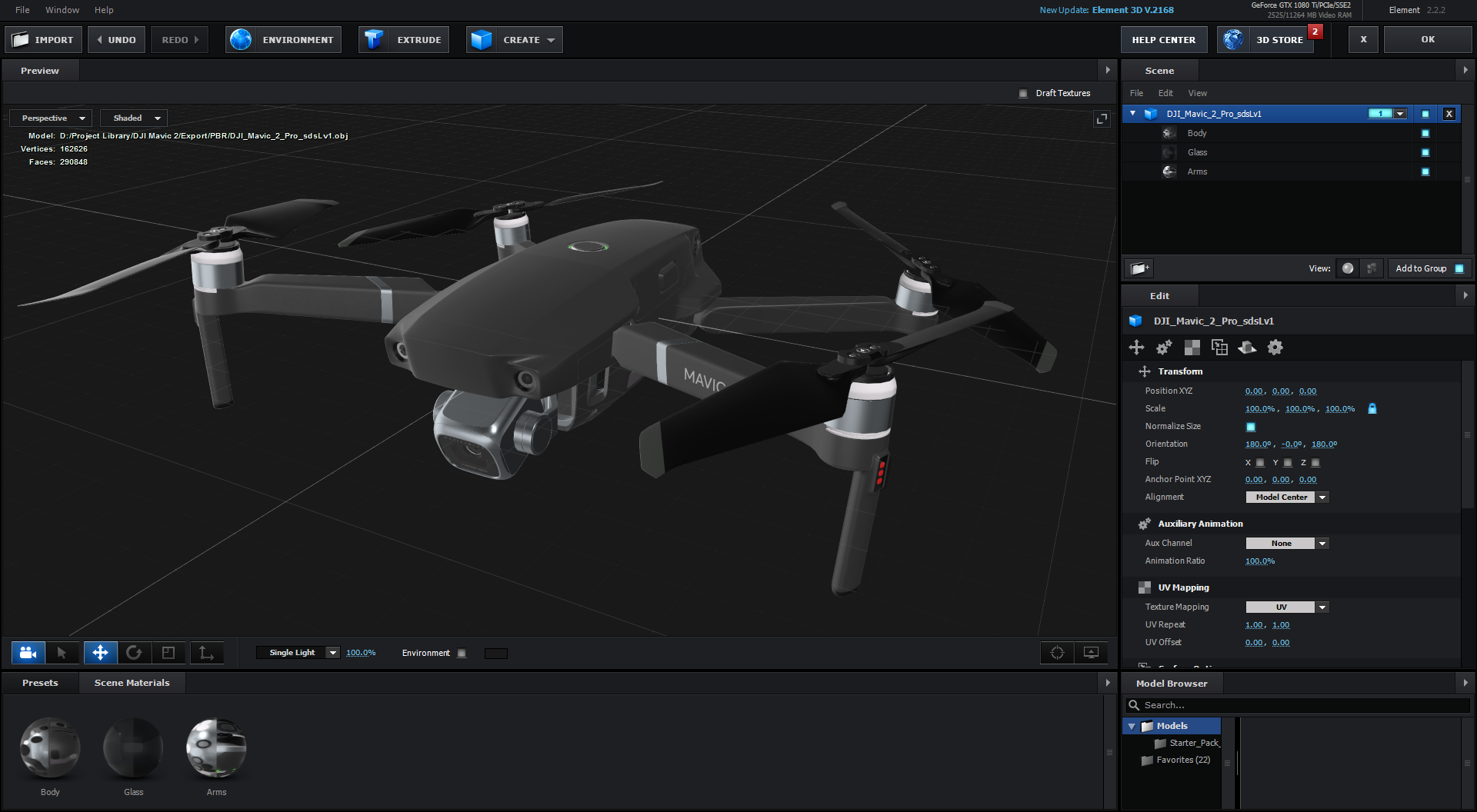
Task: Switch to the Presets tab
Action: (x=40, y=683)
